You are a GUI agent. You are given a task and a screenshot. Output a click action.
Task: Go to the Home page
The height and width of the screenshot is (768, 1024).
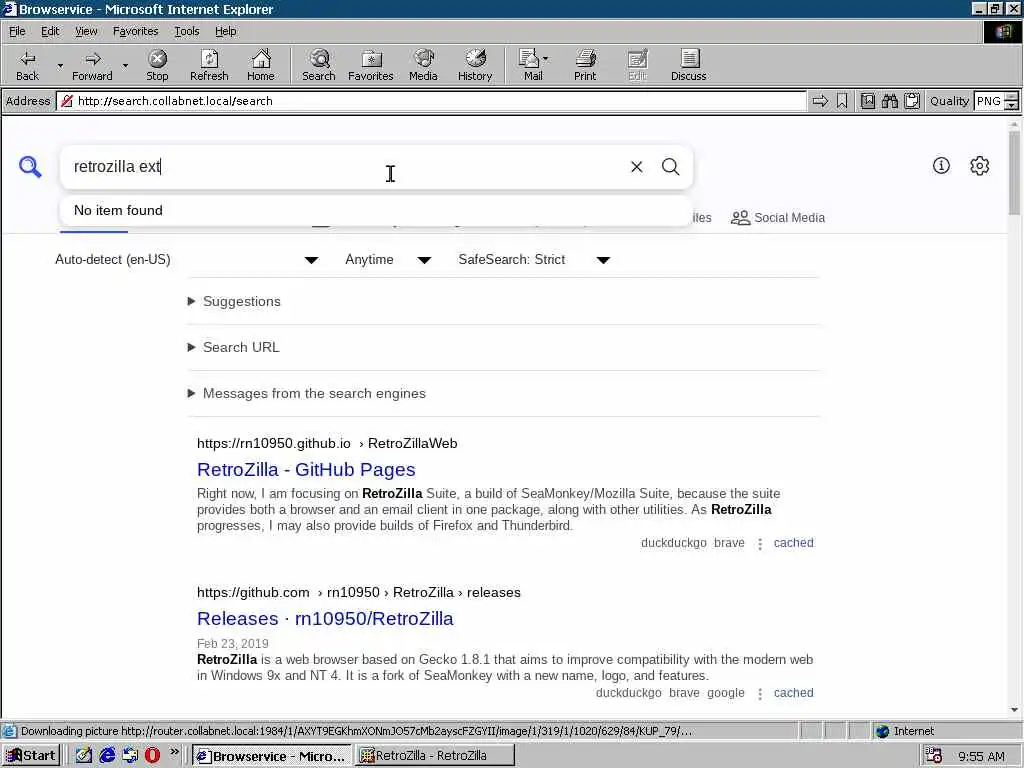[x=261, y=65]
